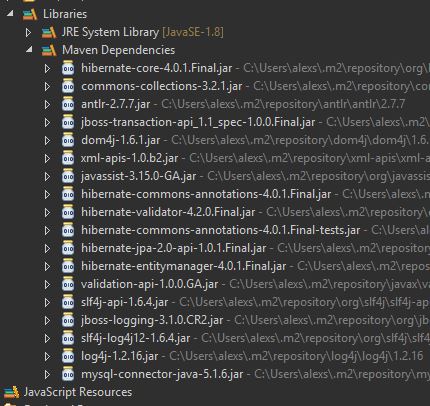Click the hibernate-commons-annotations Final-tests.jar icon
The width and height of the screenshot is (430, 406).
[x=68, y=230]
